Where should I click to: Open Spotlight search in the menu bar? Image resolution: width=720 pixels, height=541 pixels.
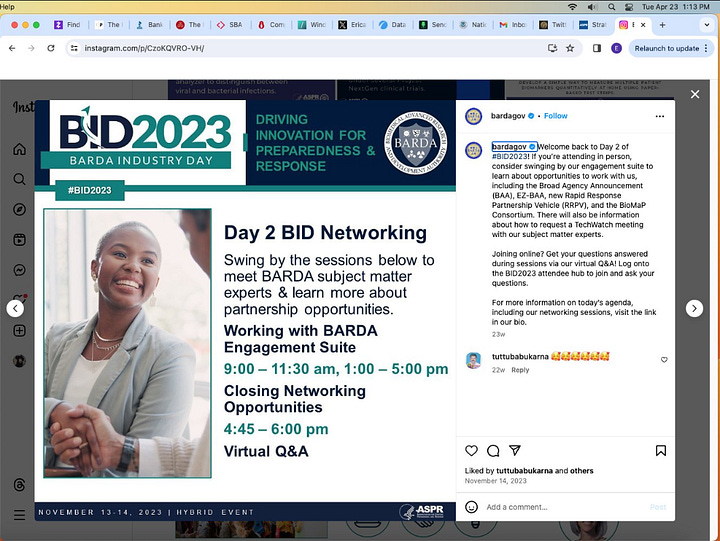coord(612,7)
